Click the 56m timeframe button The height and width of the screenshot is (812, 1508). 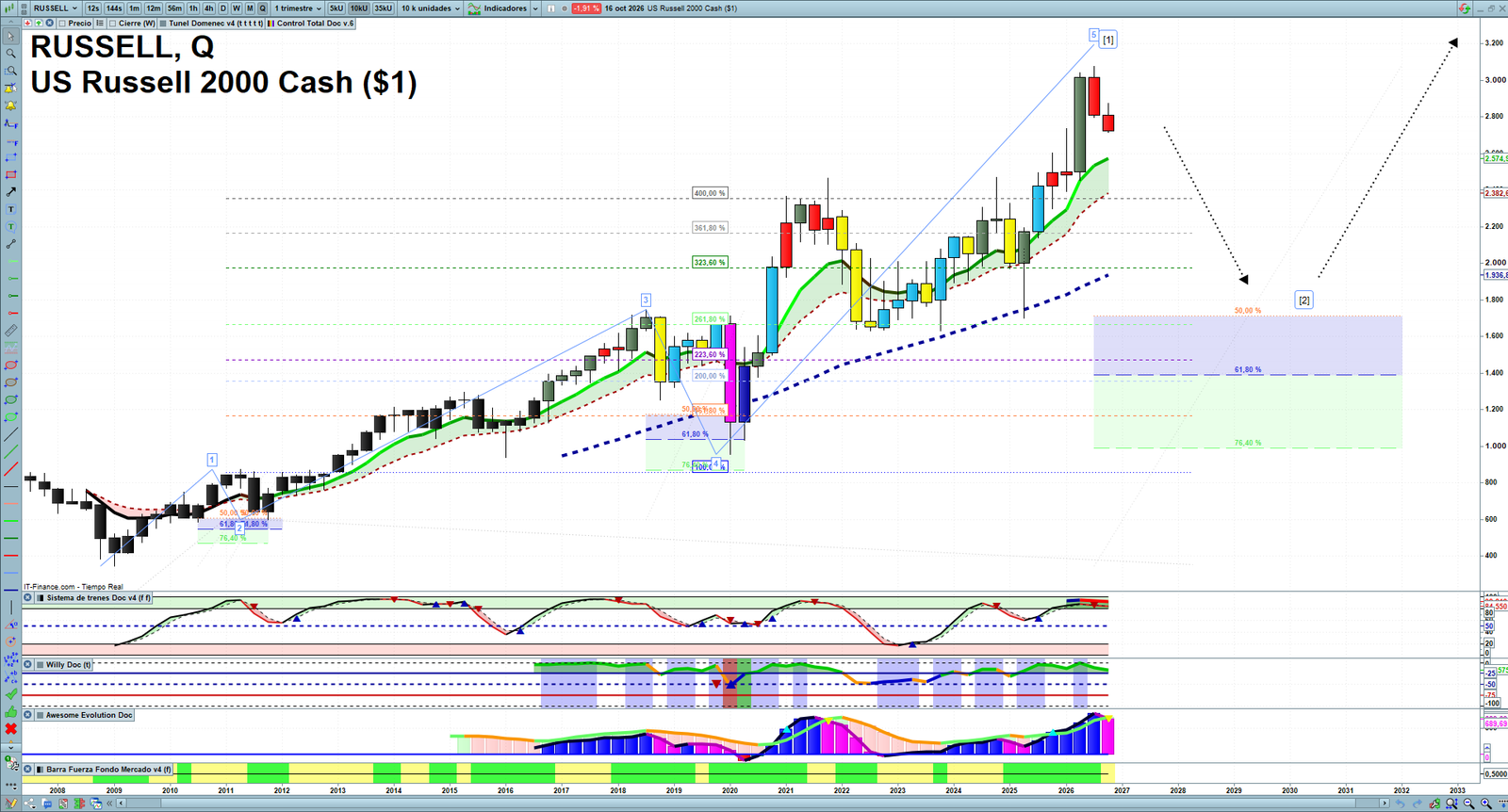point(174,8)
